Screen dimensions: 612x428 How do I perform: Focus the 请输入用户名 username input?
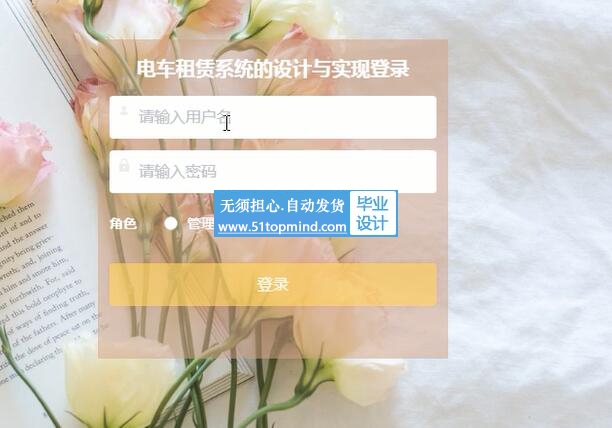(x=273, y=117)
